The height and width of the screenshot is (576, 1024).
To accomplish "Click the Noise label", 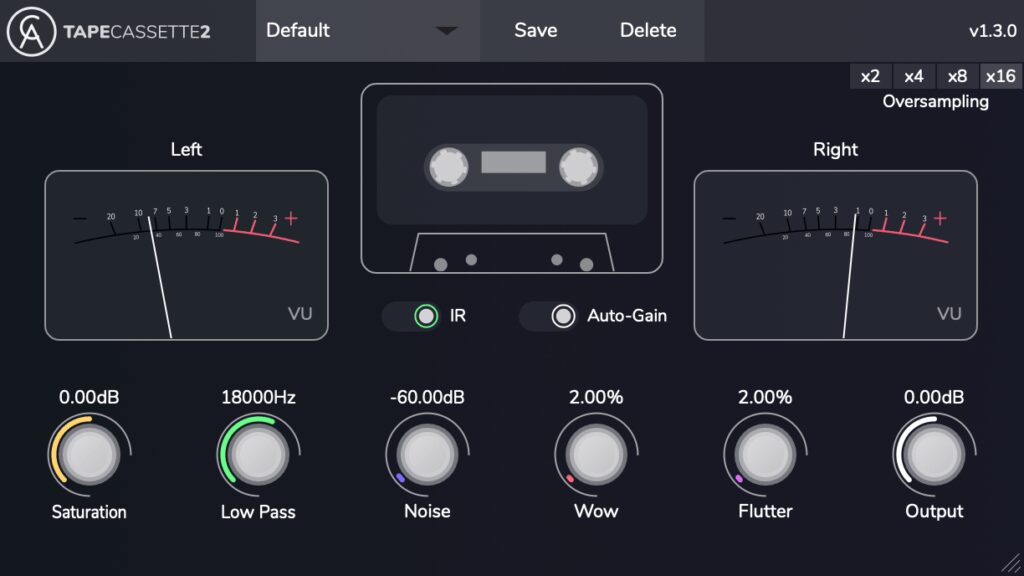I will pyautogui.click(x=427, y=511).
